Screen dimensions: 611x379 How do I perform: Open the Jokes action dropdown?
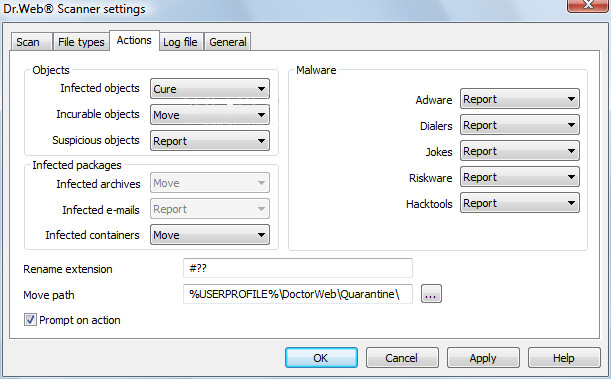(x=519, y=151)
